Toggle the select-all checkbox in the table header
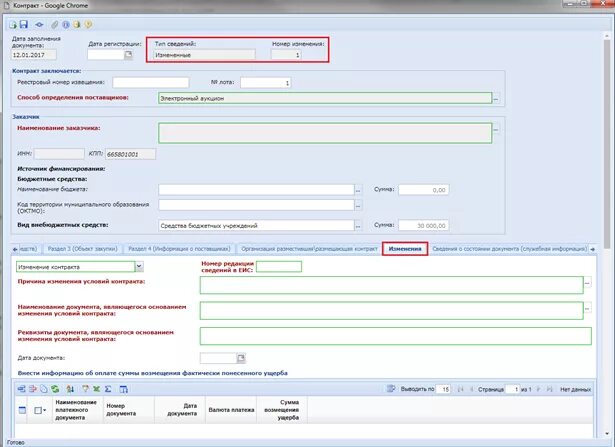This screenshot has width=615, height=447. [38, 410]
